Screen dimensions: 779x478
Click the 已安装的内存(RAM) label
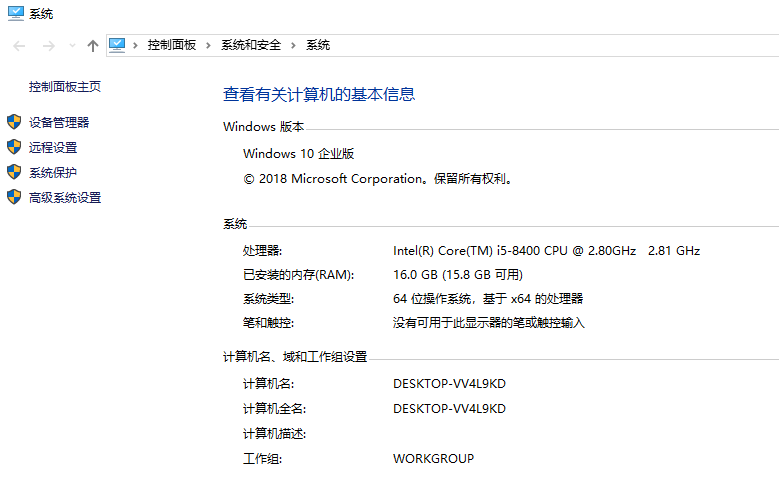pyautogui.click(x=298, y=275)
